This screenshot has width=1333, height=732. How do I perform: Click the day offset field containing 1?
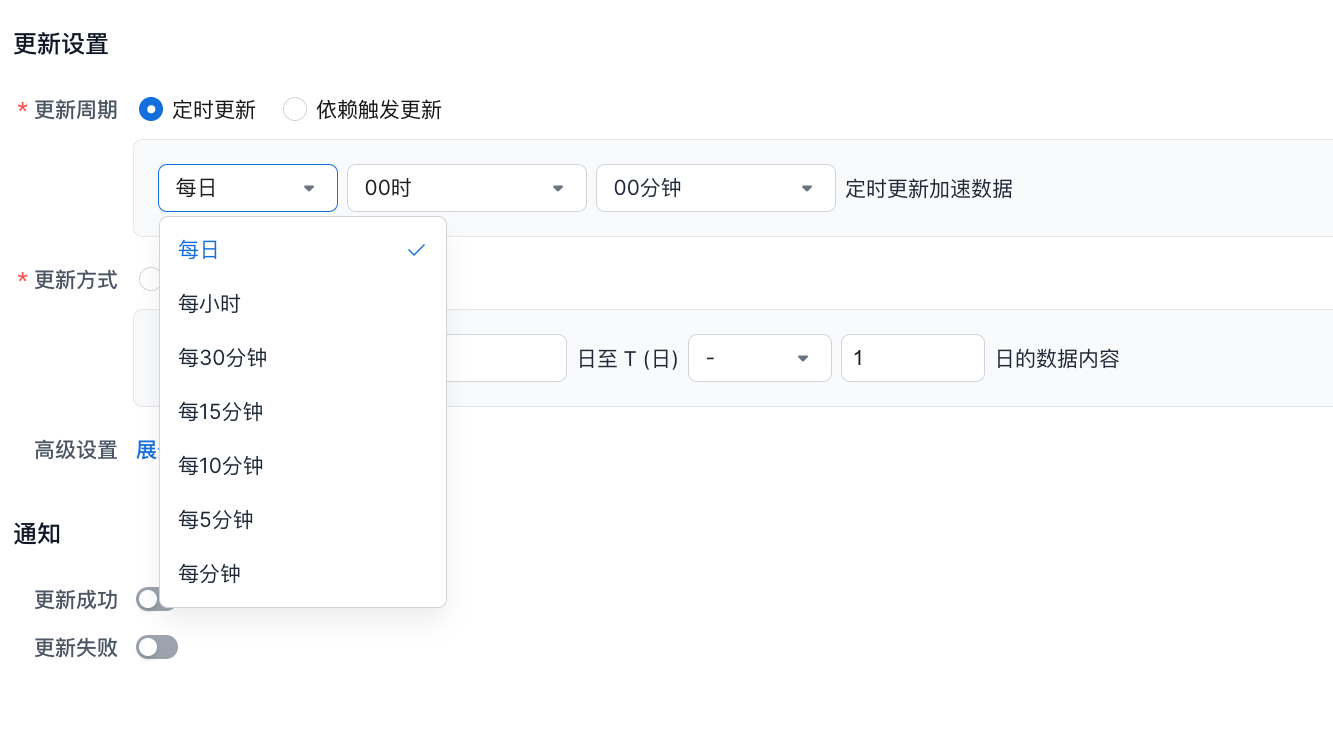tap(912, 358)
